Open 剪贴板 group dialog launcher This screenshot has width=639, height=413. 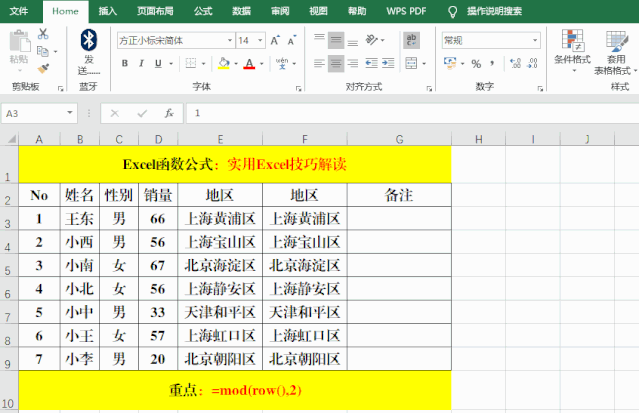click(x=61, y=88)
